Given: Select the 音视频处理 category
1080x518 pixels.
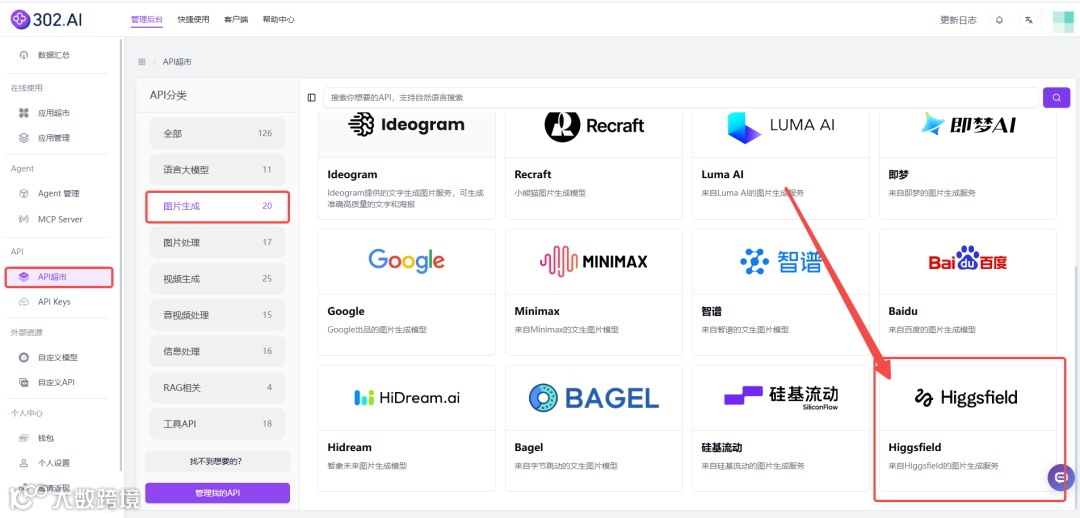Looking at the screenshot, I should click(x=218, y=315).
